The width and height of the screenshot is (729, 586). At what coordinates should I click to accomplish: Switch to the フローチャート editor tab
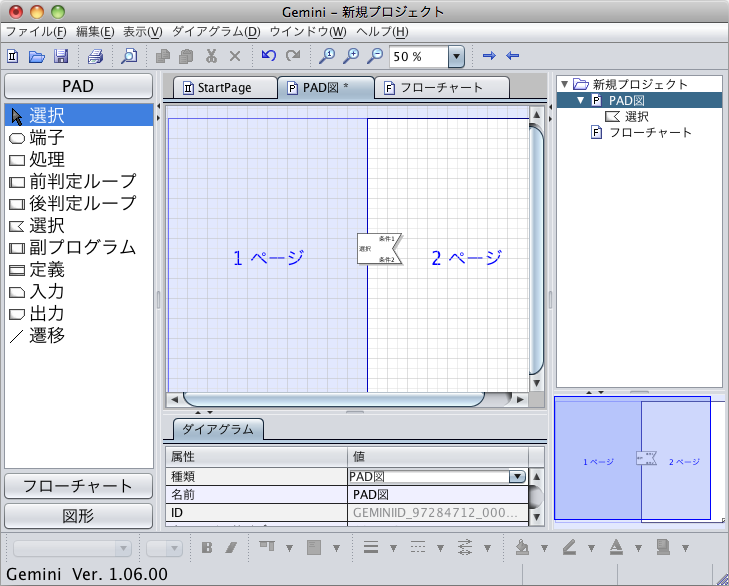click(x=442, y=87)
